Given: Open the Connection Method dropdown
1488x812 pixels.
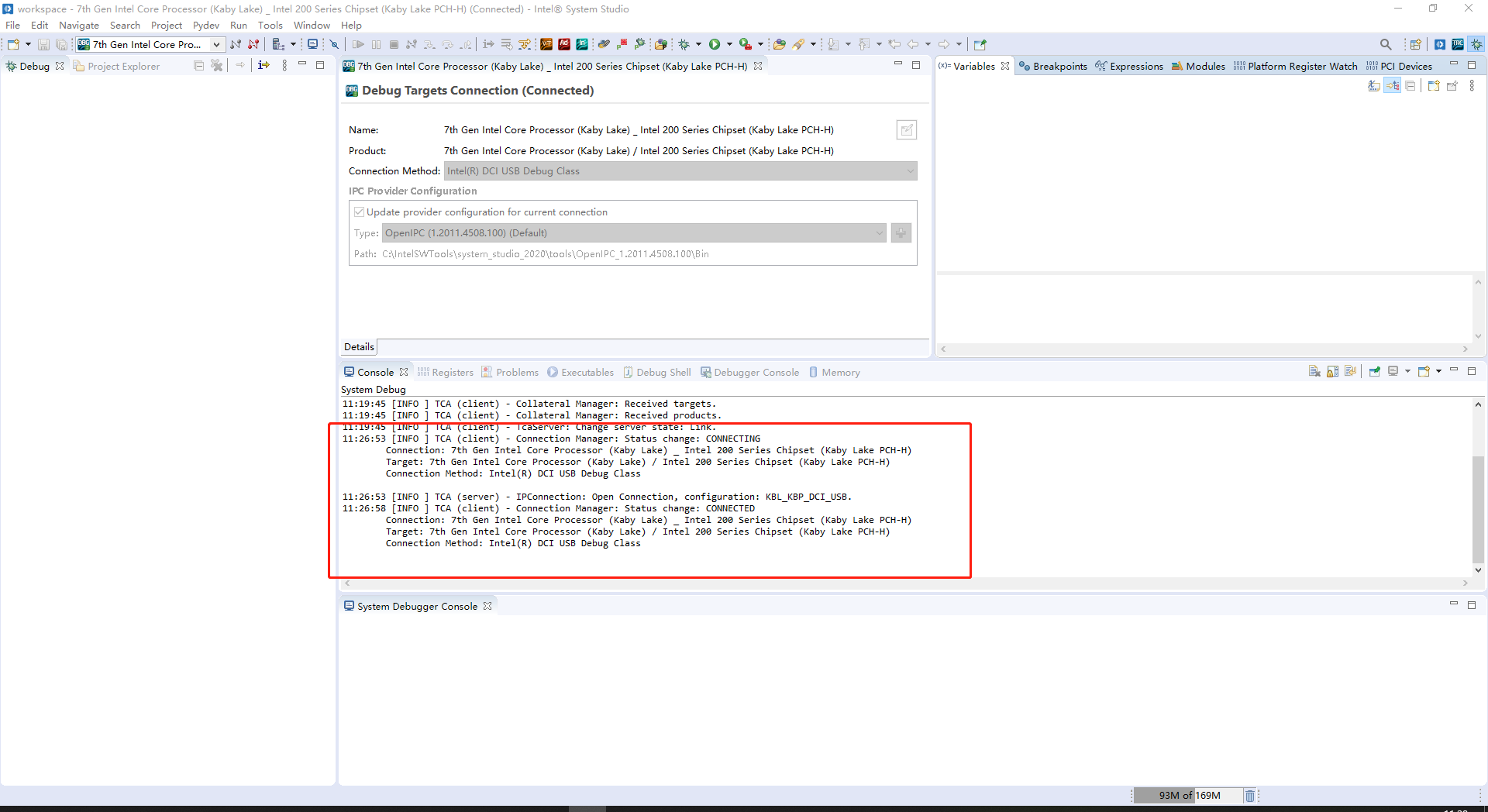Looking at the screenshot, I should [x=911, y=170].
